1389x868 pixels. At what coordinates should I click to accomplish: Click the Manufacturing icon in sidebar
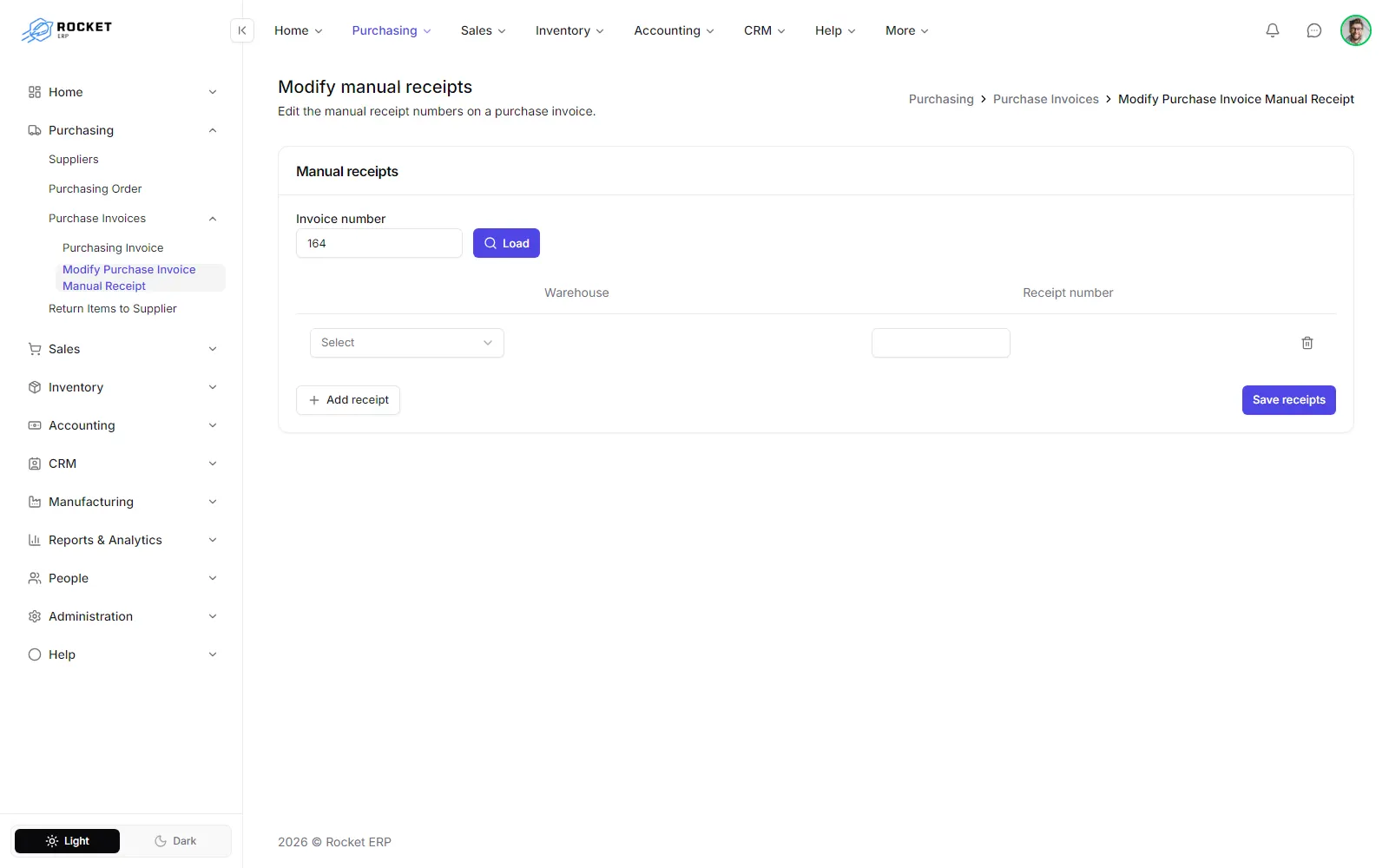[35, 502]
